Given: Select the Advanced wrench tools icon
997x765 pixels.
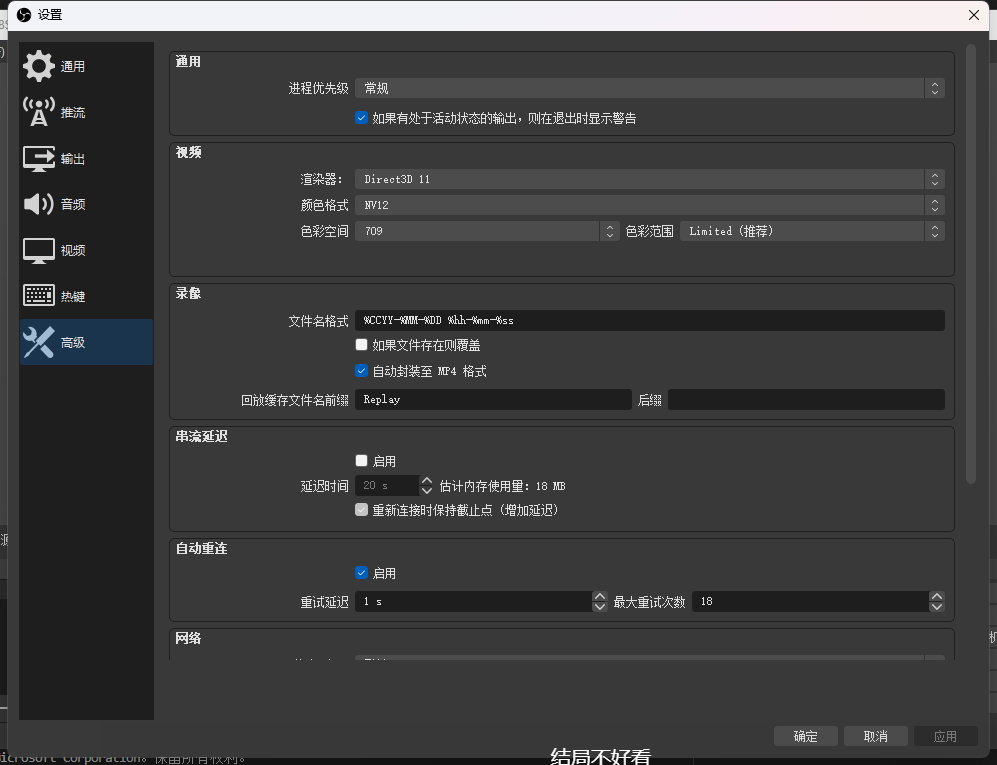Looking at the screenshot, I should pyautogui.click(x=39, y=342).
